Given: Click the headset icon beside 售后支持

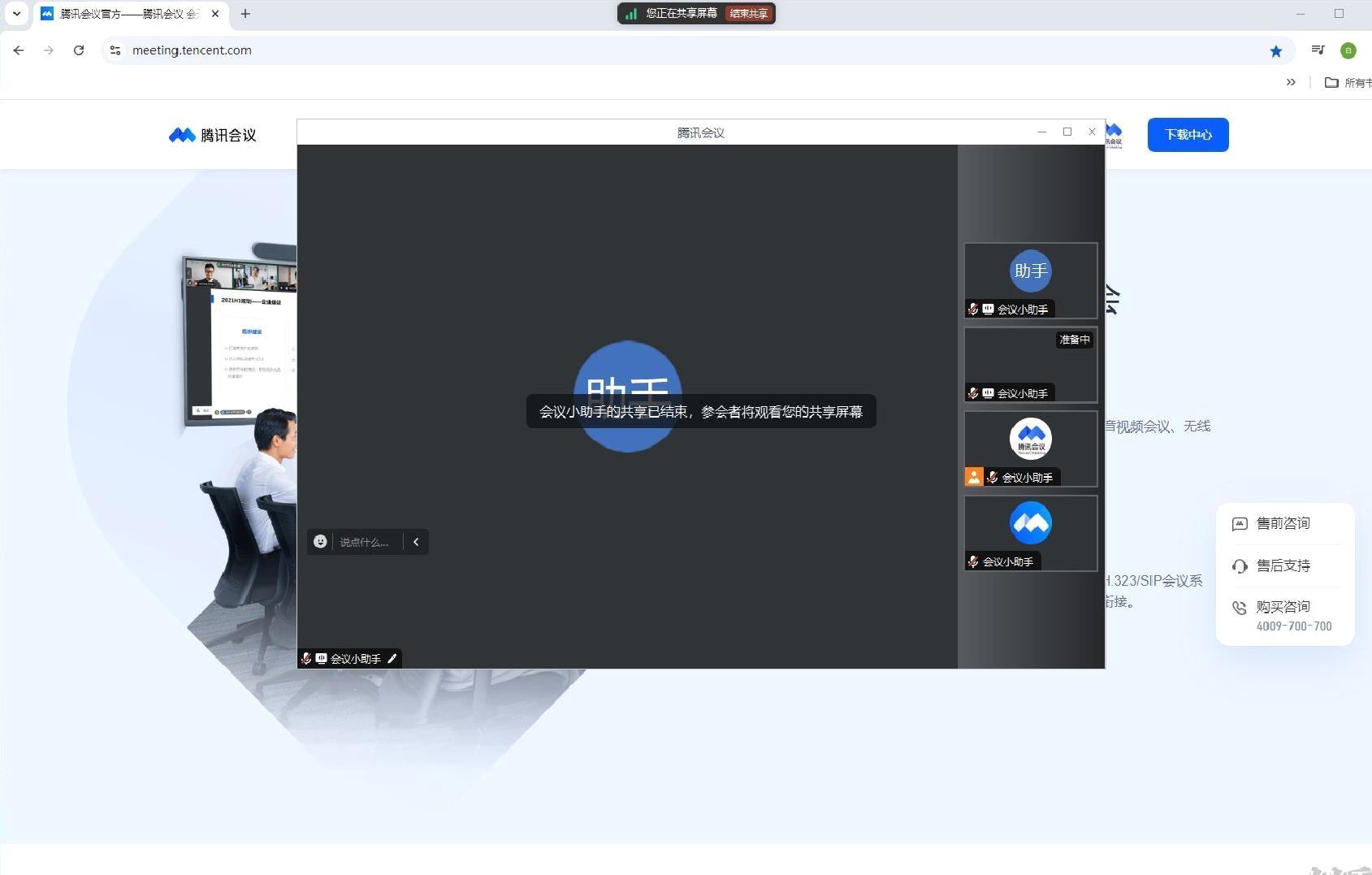Looking at the screenshot, I should pyautogui.click(x=1240, y=566).
